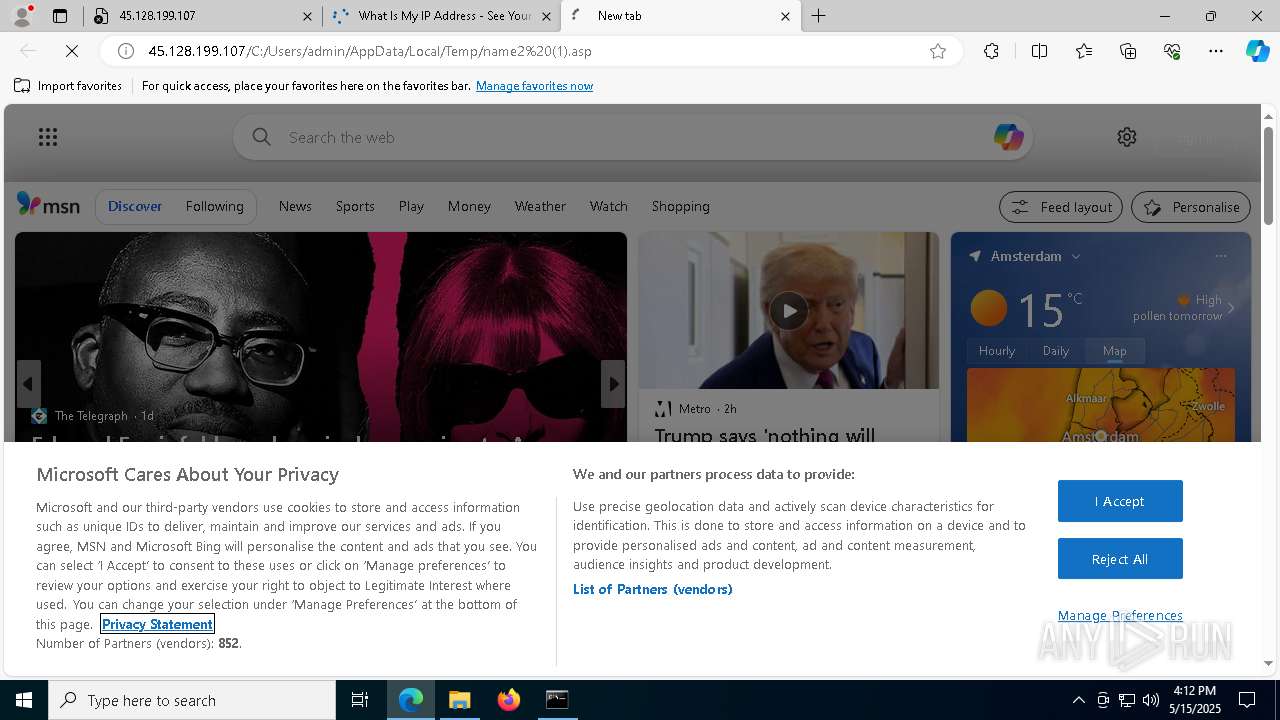Image resolution: width=1280 pixels, height=720 pixels.
Task: View site information icon in address bar
Action: [x=126, y=51]
